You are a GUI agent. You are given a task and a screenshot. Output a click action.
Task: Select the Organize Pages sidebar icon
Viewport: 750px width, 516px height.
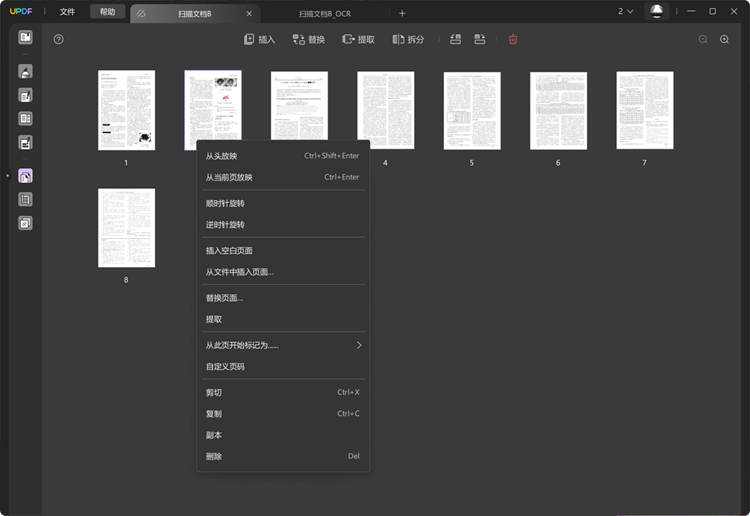pos(25,176)
